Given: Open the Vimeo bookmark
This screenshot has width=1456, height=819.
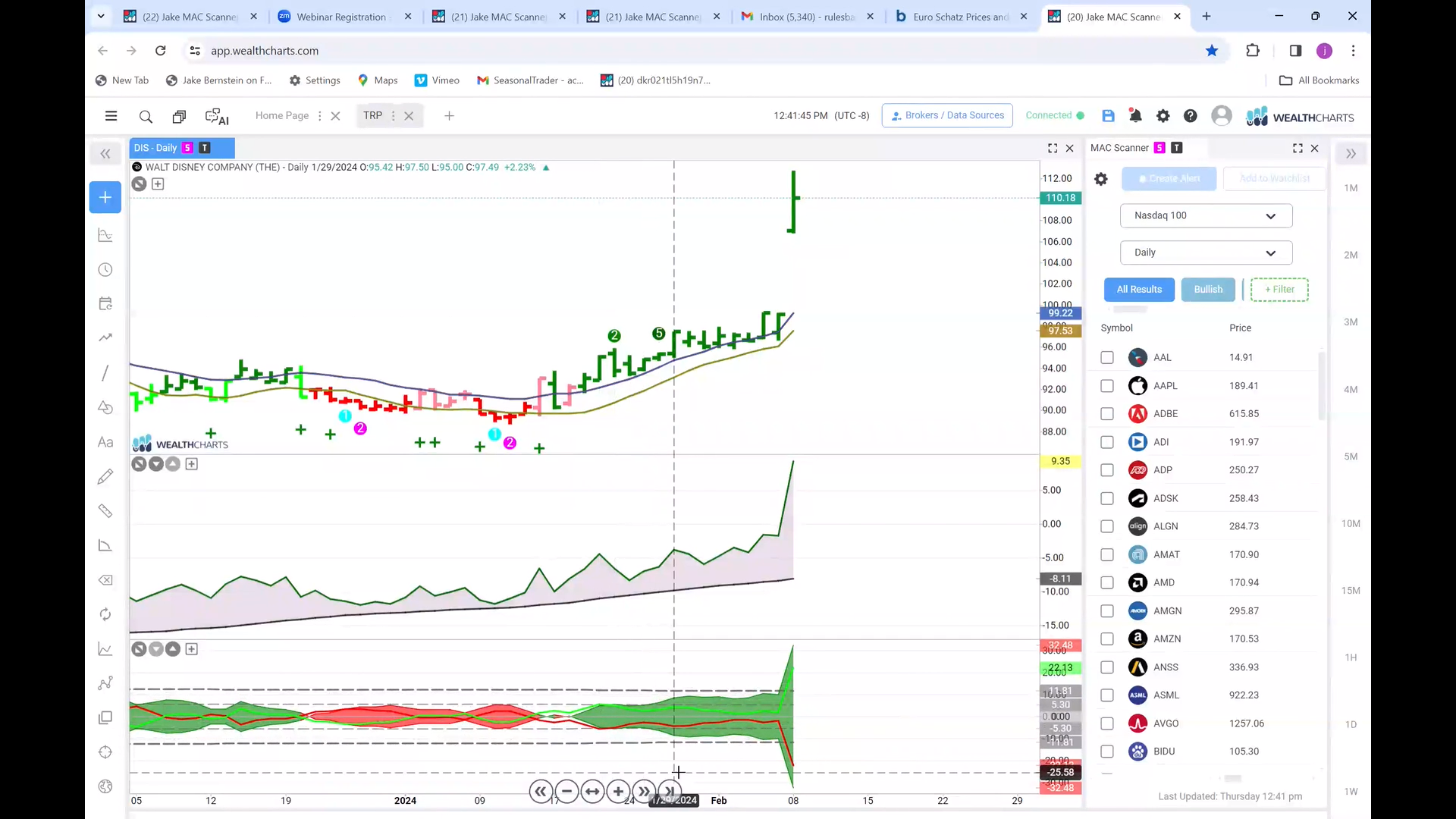Looking at the screenshot, I should tap(438, 80).
